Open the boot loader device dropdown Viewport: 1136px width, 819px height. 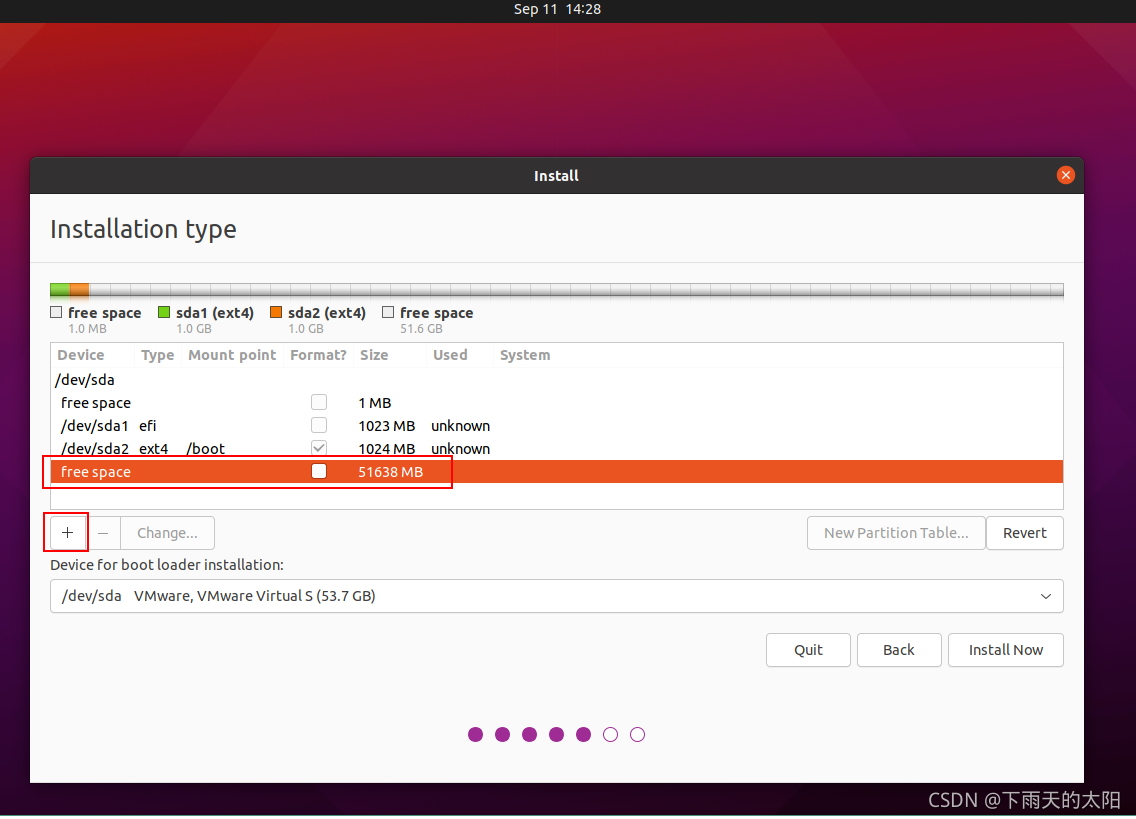(556, 596)
